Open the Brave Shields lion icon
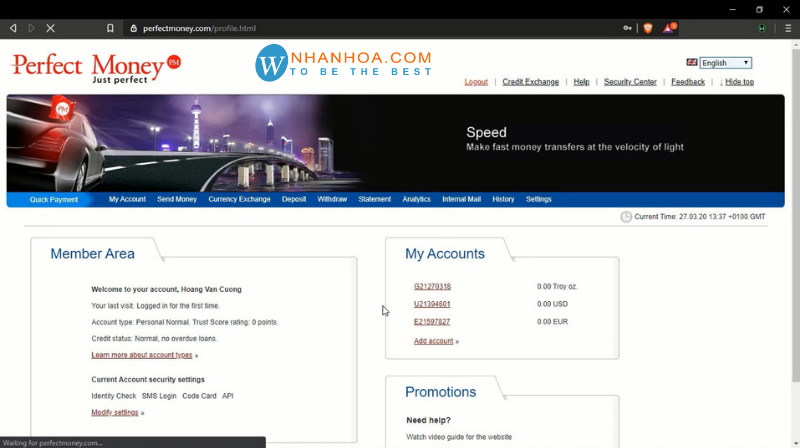The height and width of the screenshot is (448, 800). pos(647,28)
